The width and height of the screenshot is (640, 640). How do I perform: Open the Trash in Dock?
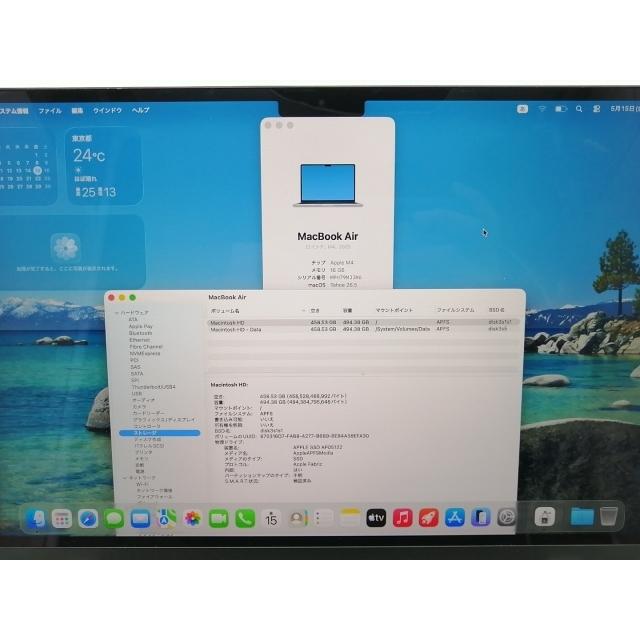click(x=609, y=517)
